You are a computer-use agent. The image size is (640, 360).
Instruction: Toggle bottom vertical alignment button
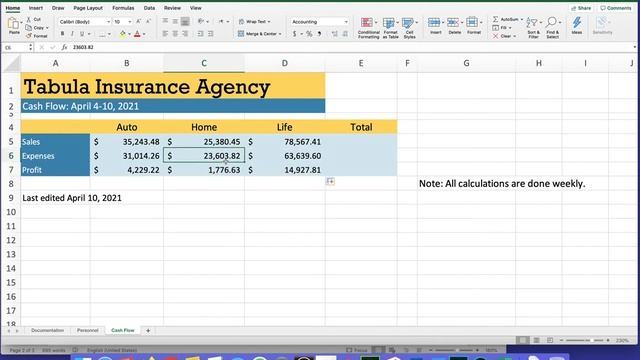pyautogui.click(x=185, y=21)
